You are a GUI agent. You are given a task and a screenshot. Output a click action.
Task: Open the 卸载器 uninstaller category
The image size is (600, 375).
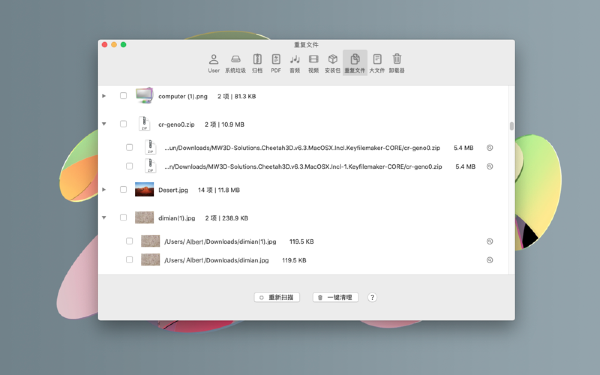coord(397,63)
